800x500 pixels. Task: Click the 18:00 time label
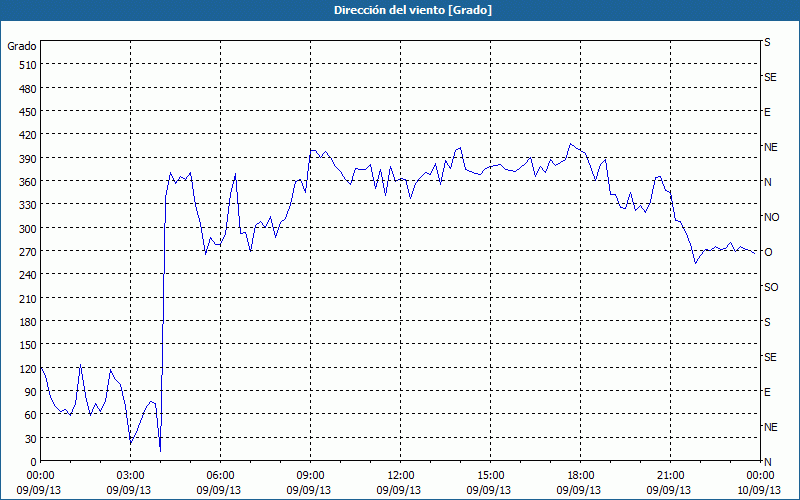[580, 476]
